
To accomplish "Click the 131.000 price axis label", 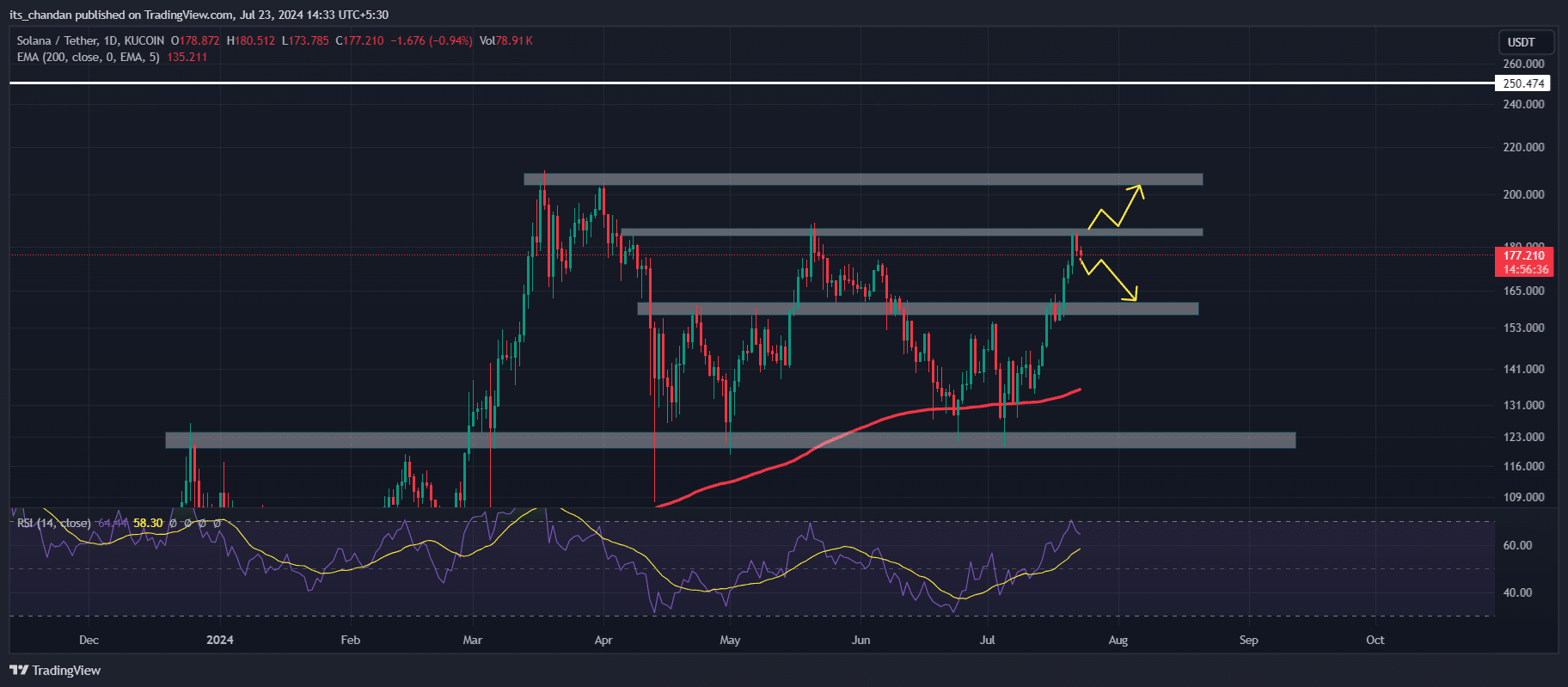I will click(x=1523, y=405).
